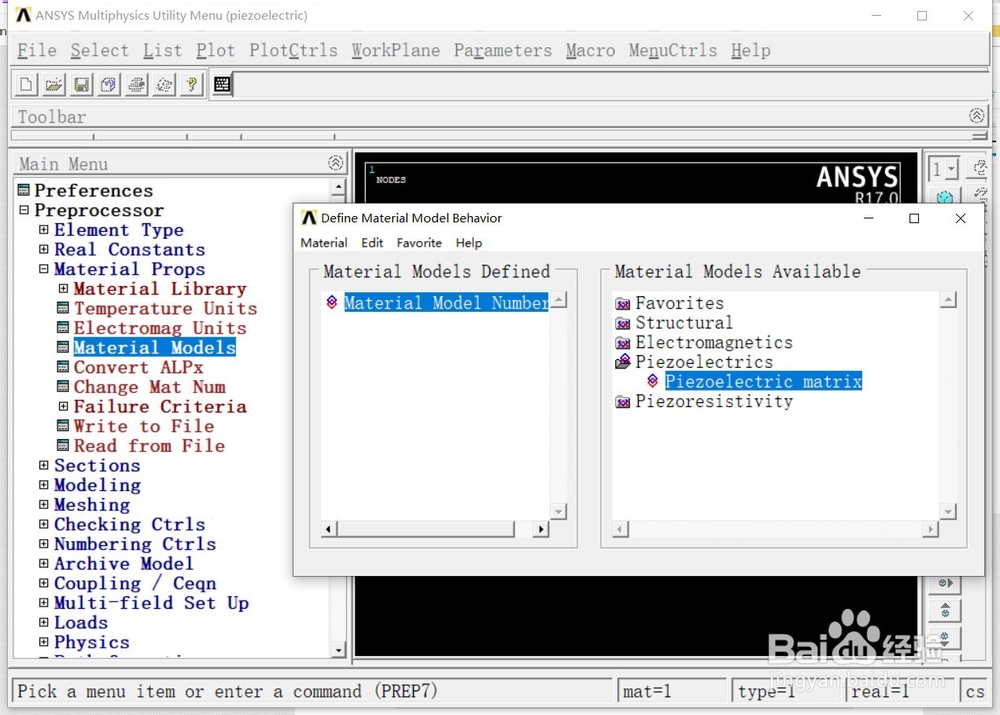The width and height of the screenshot is (1000, 715).
Task: Open the Parameters menu
Action: [503, 50]
